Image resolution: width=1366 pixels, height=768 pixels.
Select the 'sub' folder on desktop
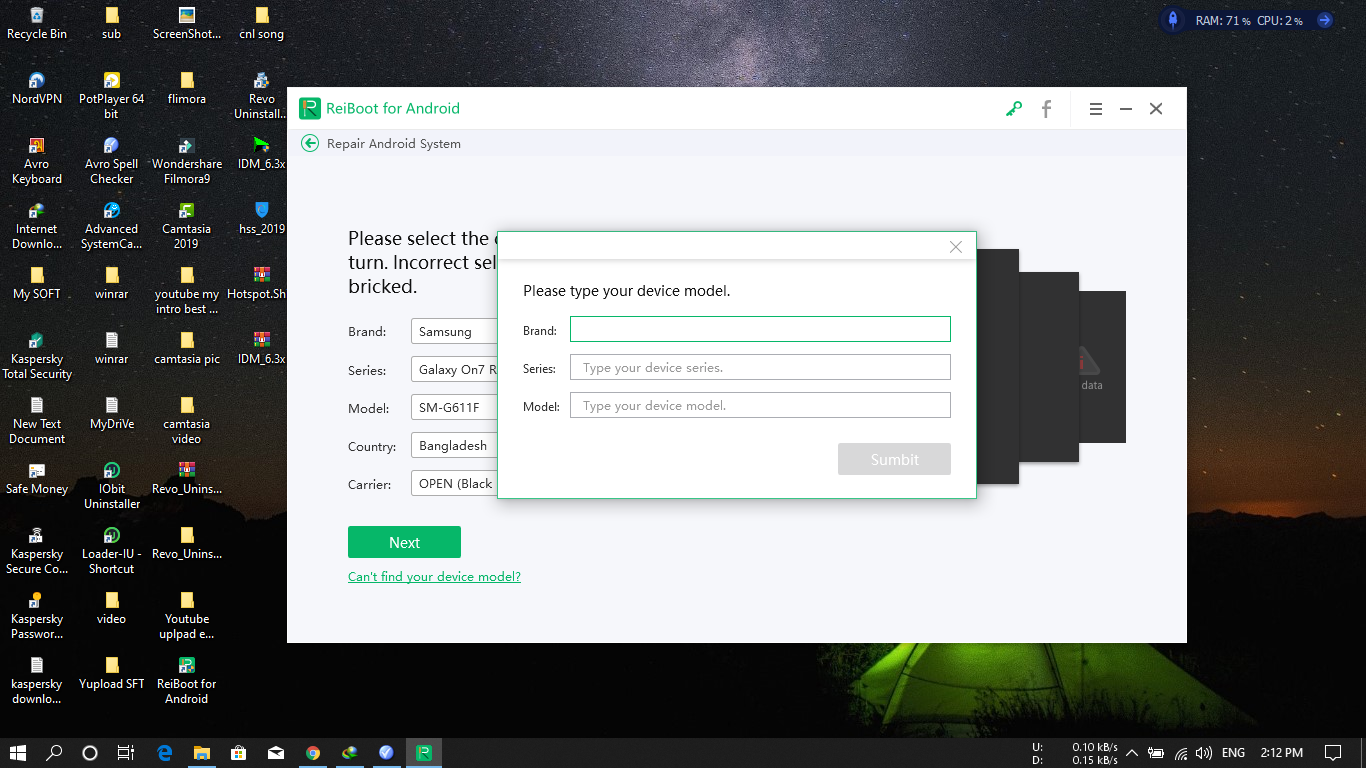111,23
